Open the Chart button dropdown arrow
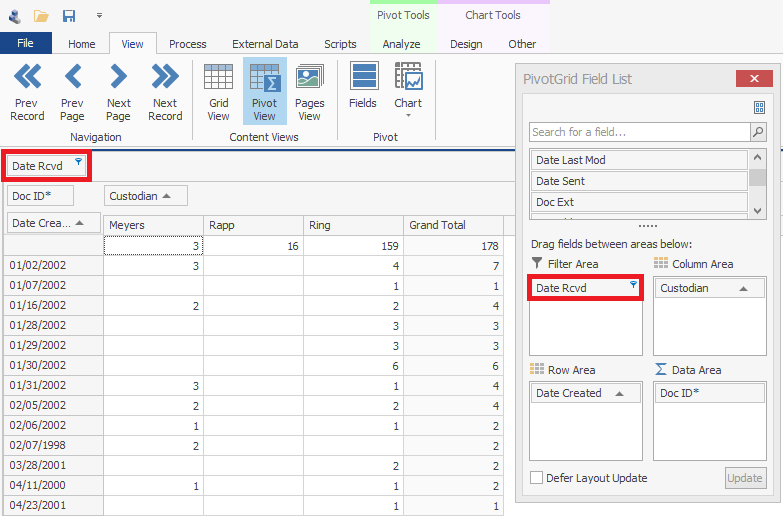783x516 pixels. [408, 116]
